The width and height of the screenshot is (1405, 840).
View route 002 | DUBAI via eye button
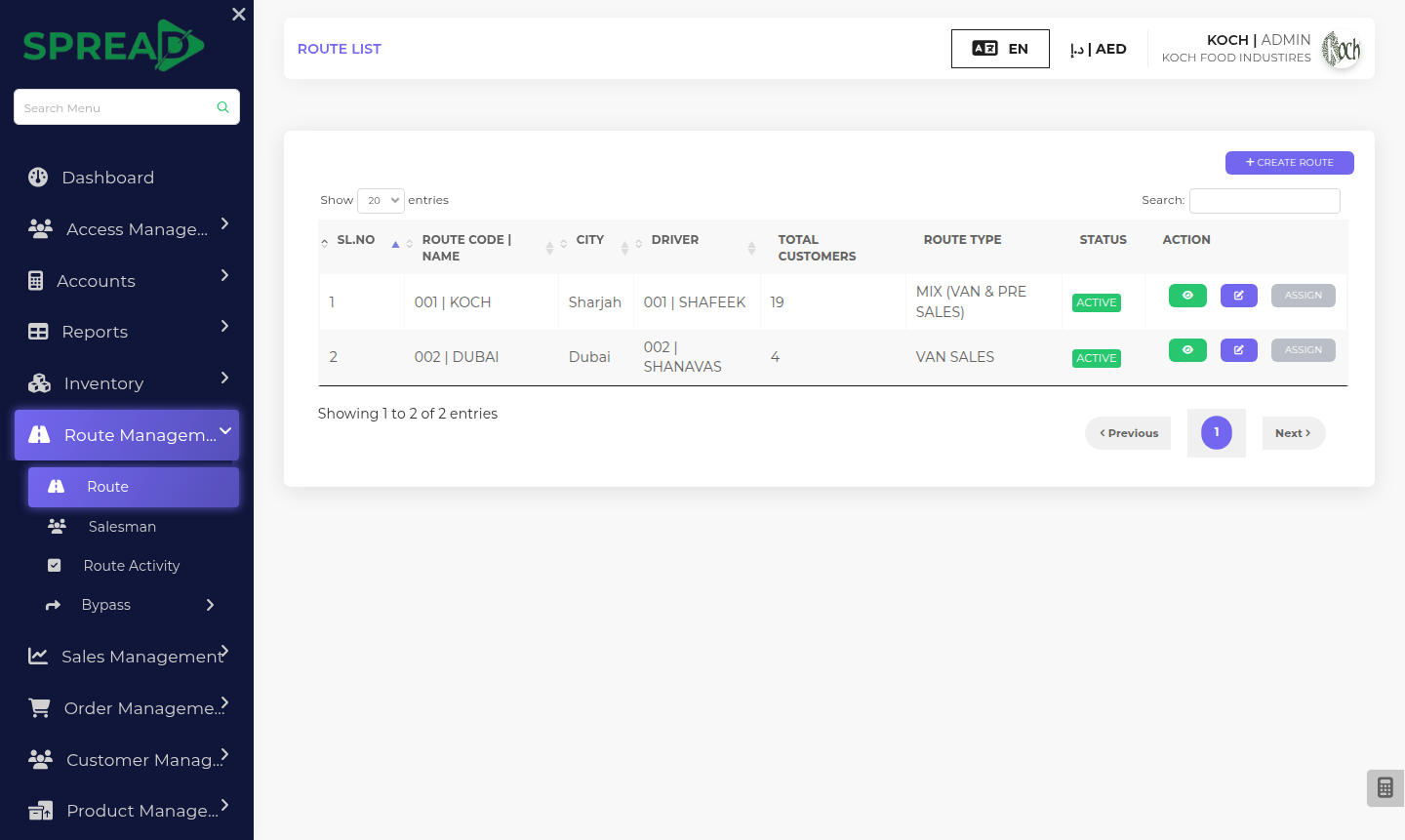click(1187, 350)
